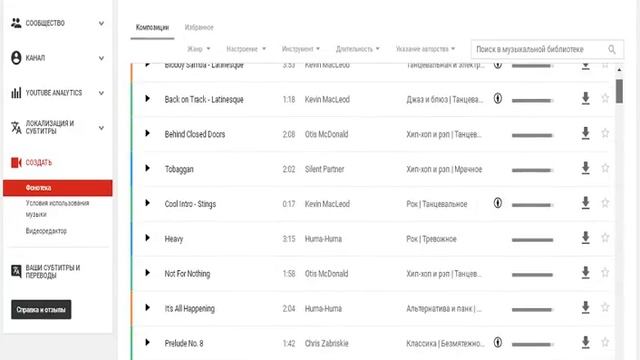Open Ваши субтитры и переводы
The width and height of the screenshot is (640, 360).
tap(53, 271)
